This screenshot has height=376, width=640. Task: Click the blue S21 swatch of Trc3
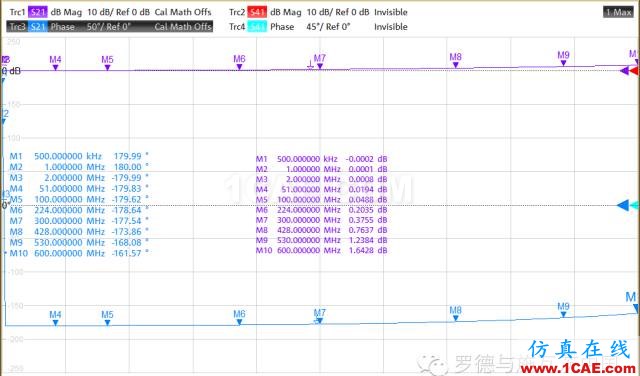[x=38, y=27]
